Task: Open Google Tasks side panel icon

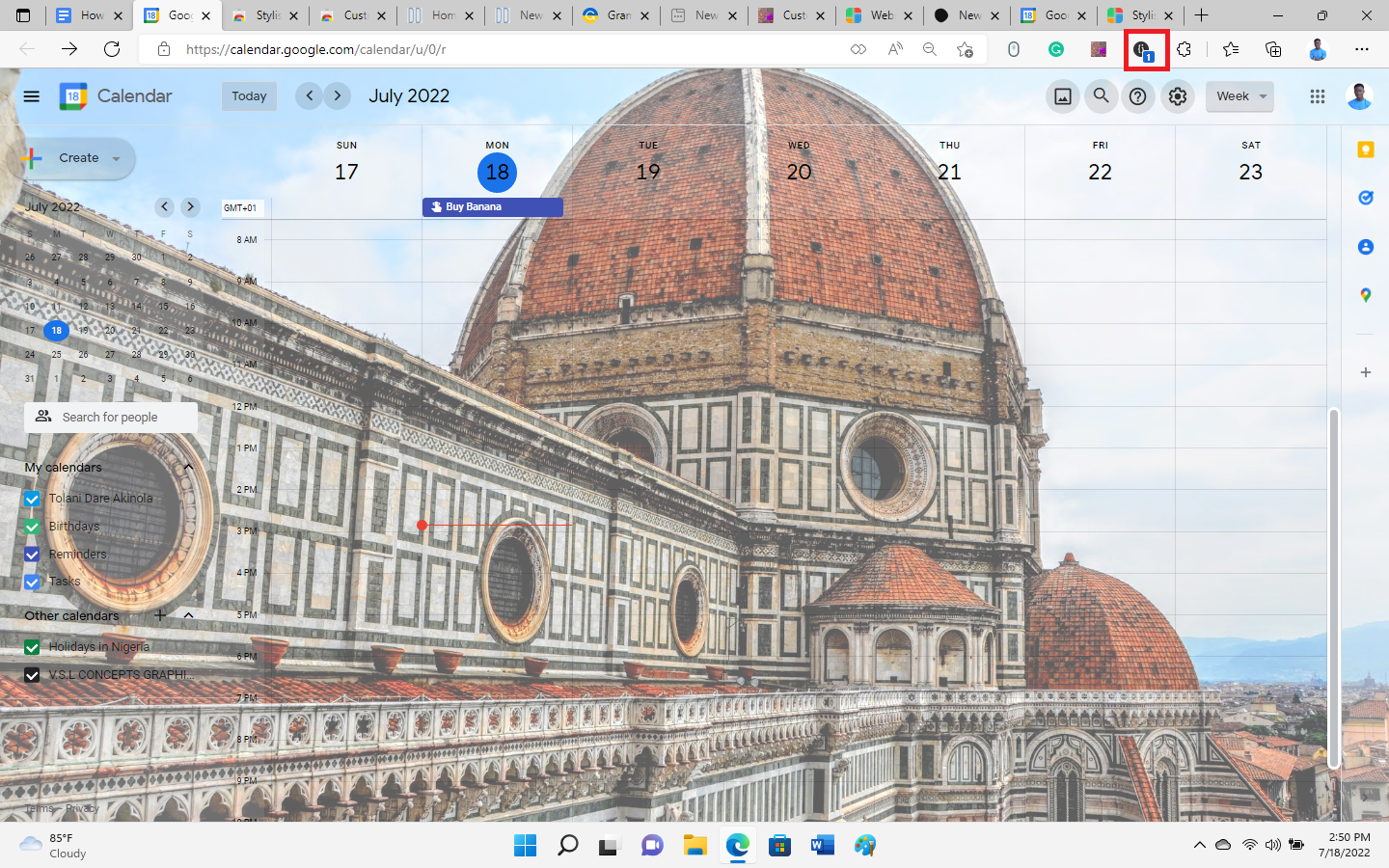Action: 1365,198
